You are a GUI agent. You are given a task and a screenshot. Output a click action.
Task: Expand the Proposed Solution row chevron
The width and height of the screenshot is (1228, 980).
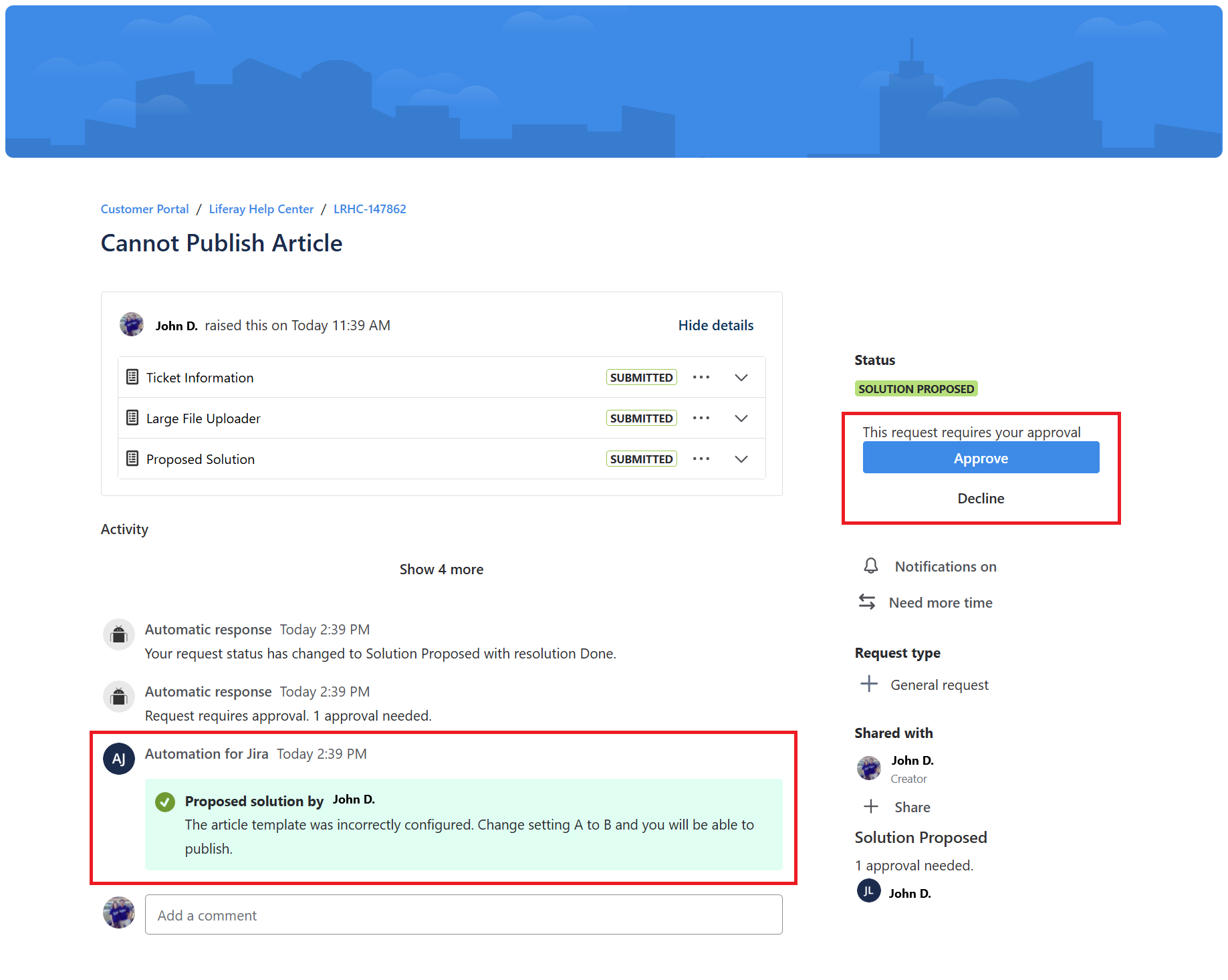[x=741, y=459]
